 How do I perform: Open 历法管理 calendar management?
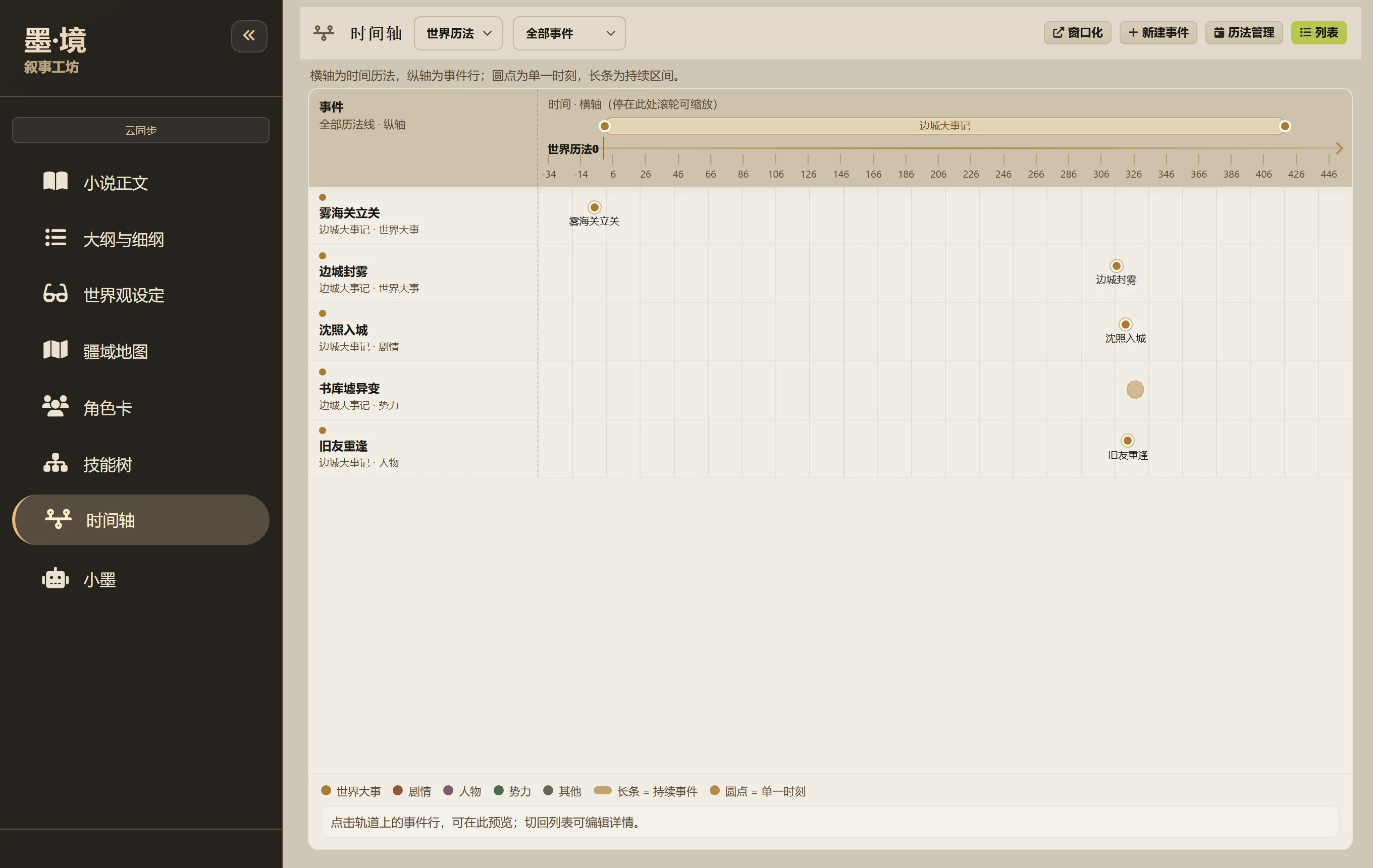pyautogui.click(x=1244, y=32)
